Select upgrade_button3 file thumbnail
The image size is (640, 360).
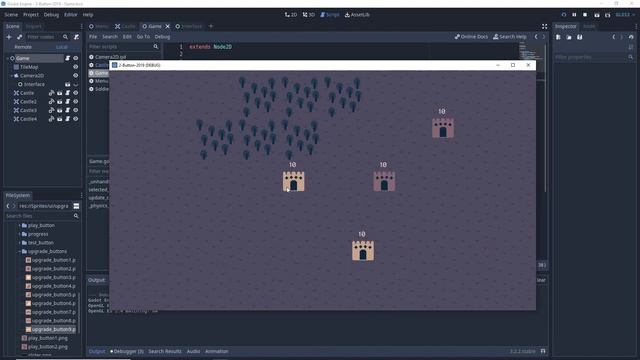coord(28,278)
